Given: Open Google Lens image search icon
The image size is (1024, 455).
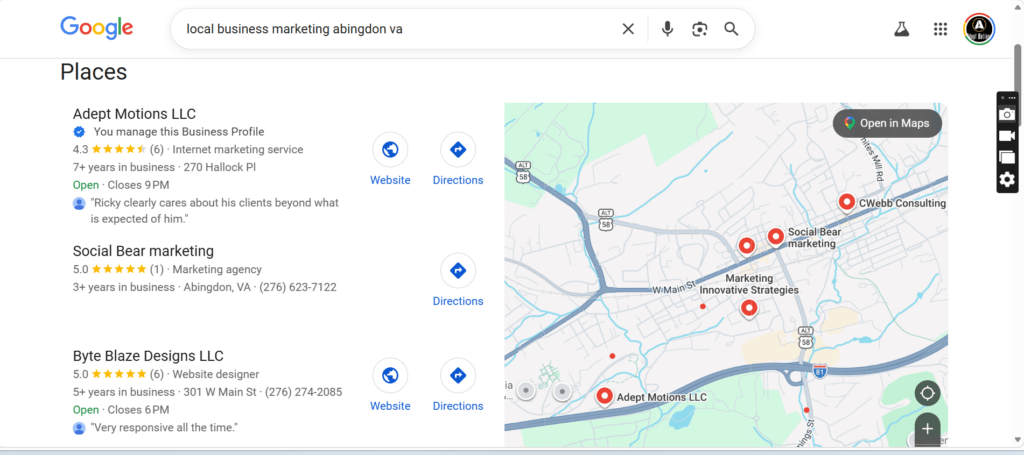Looking at the screenshot, I should click(699, 29).
